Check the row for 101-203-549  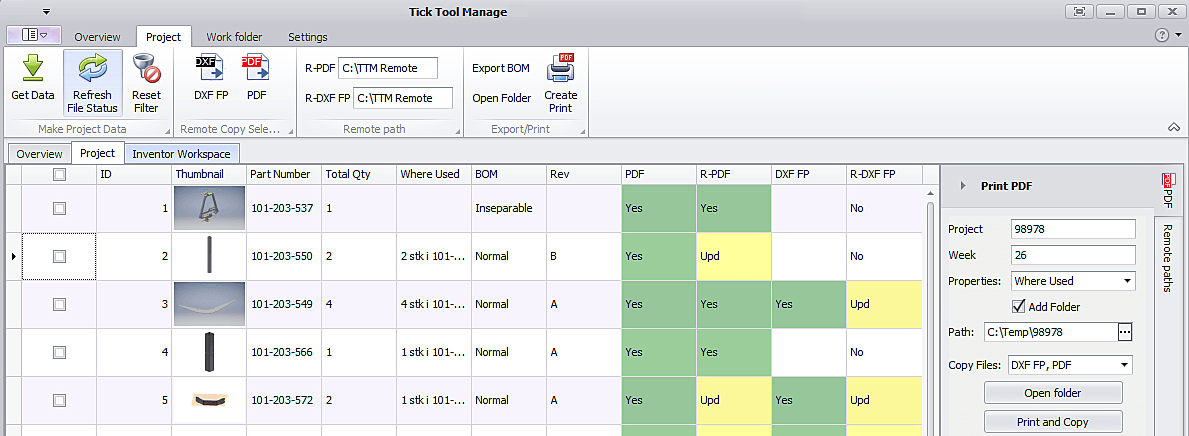point(59,304)
